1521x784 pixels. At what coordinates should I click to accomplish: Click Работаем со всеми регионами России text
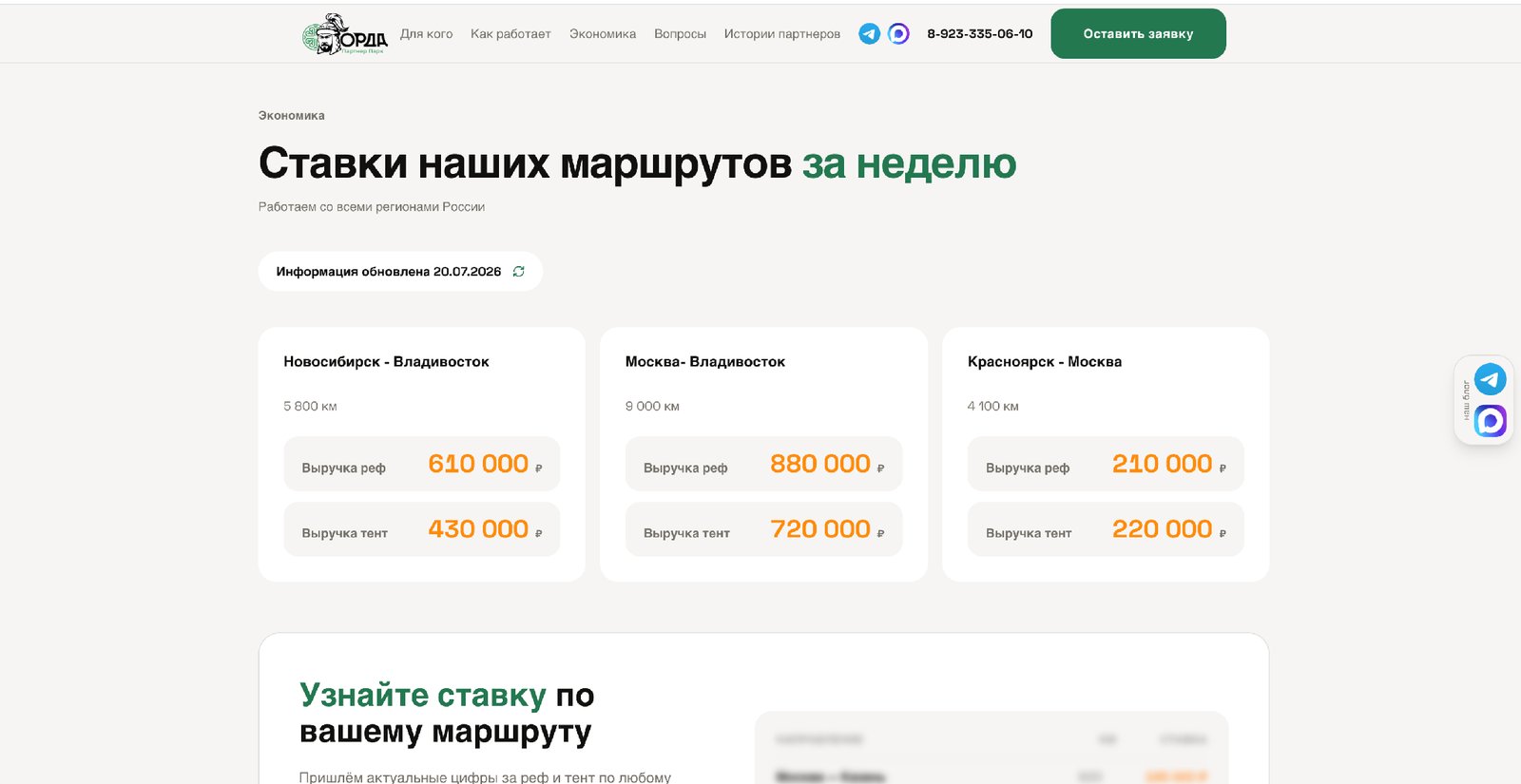[x=372, y=207]
